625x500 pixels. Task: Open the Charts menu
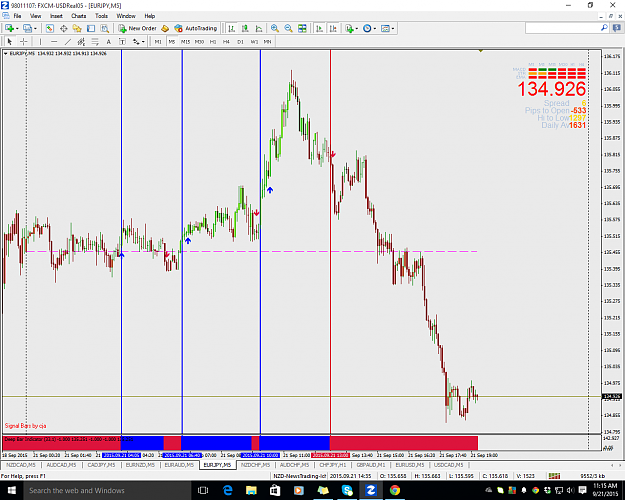click(79, 16)
